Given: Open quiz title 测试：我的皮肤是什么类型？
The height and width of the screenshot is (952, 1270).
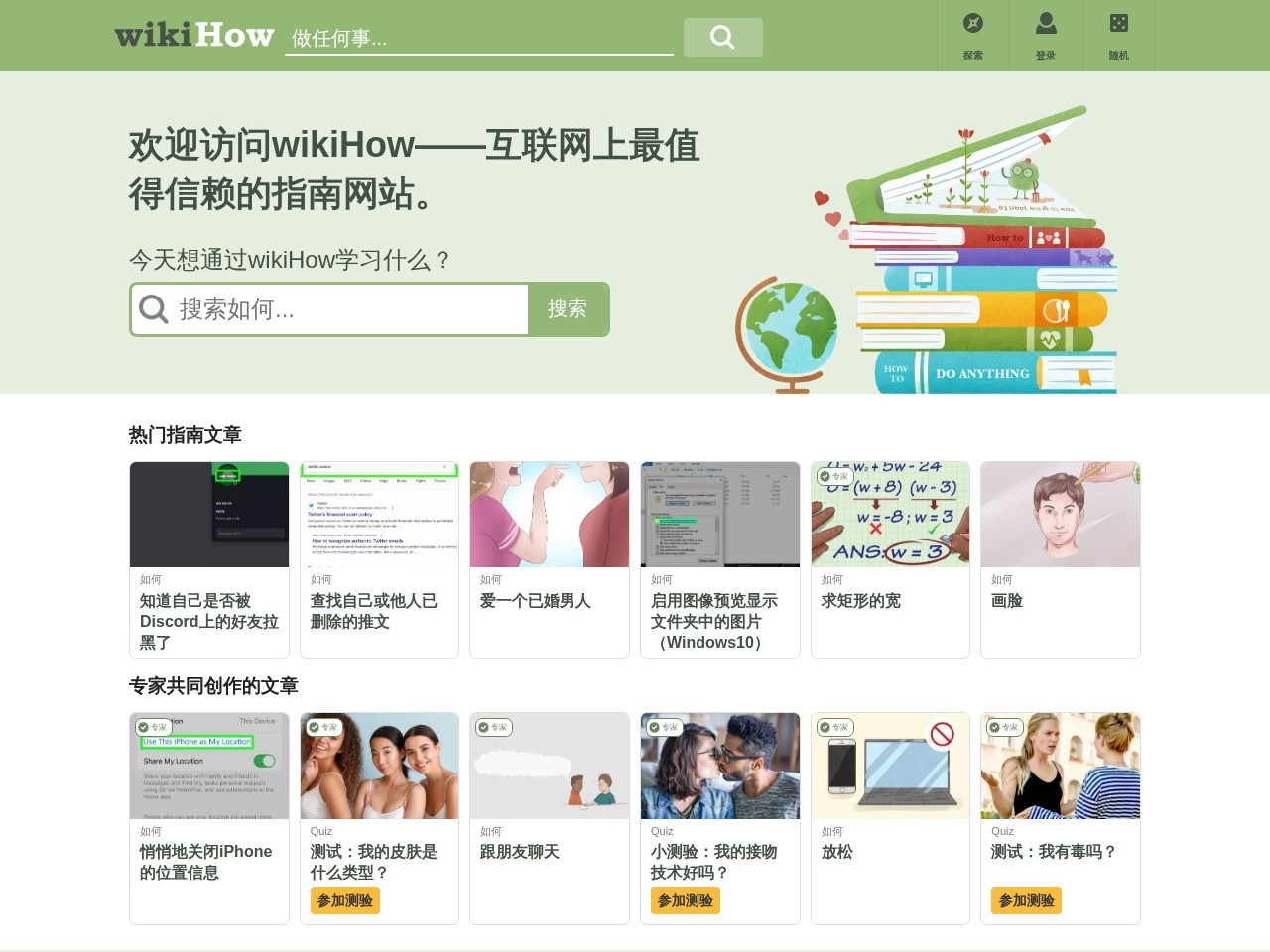Looking at the screenshot, I should [374, 862].
